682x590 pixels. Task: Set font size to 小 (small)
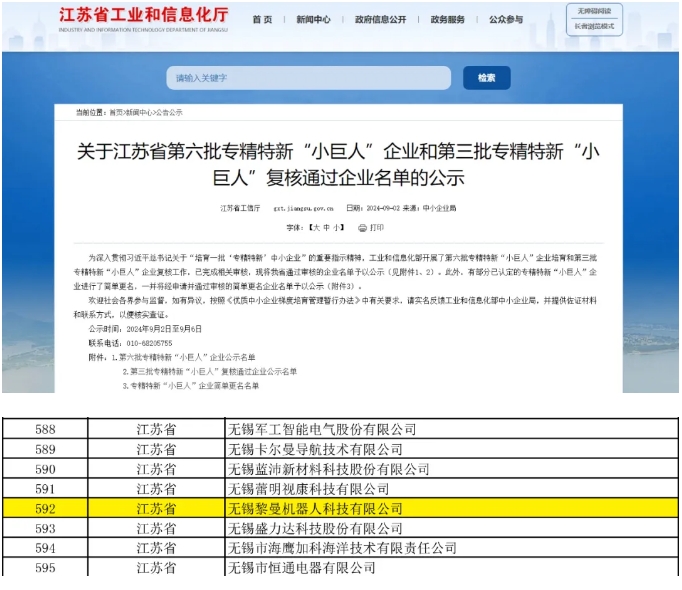[x=338, y=228]
